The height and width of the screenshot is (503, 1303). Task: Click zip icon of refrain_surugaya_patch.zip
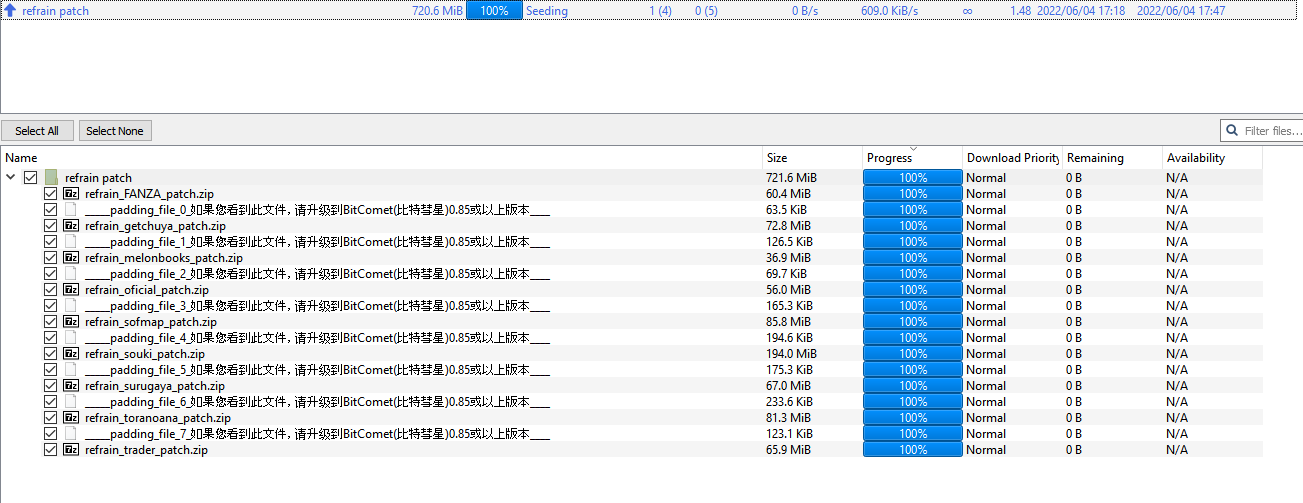71,386
